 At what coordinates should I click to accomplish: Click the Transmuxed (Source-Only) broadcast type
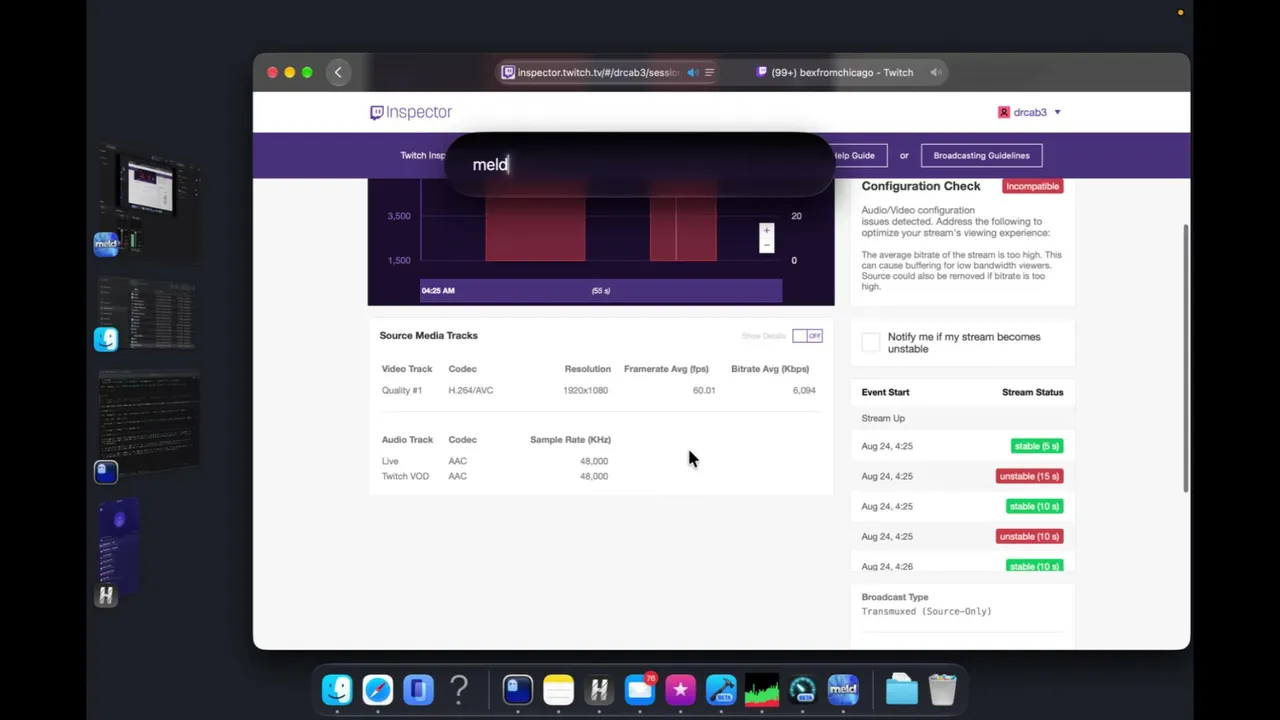coord(926,611)
